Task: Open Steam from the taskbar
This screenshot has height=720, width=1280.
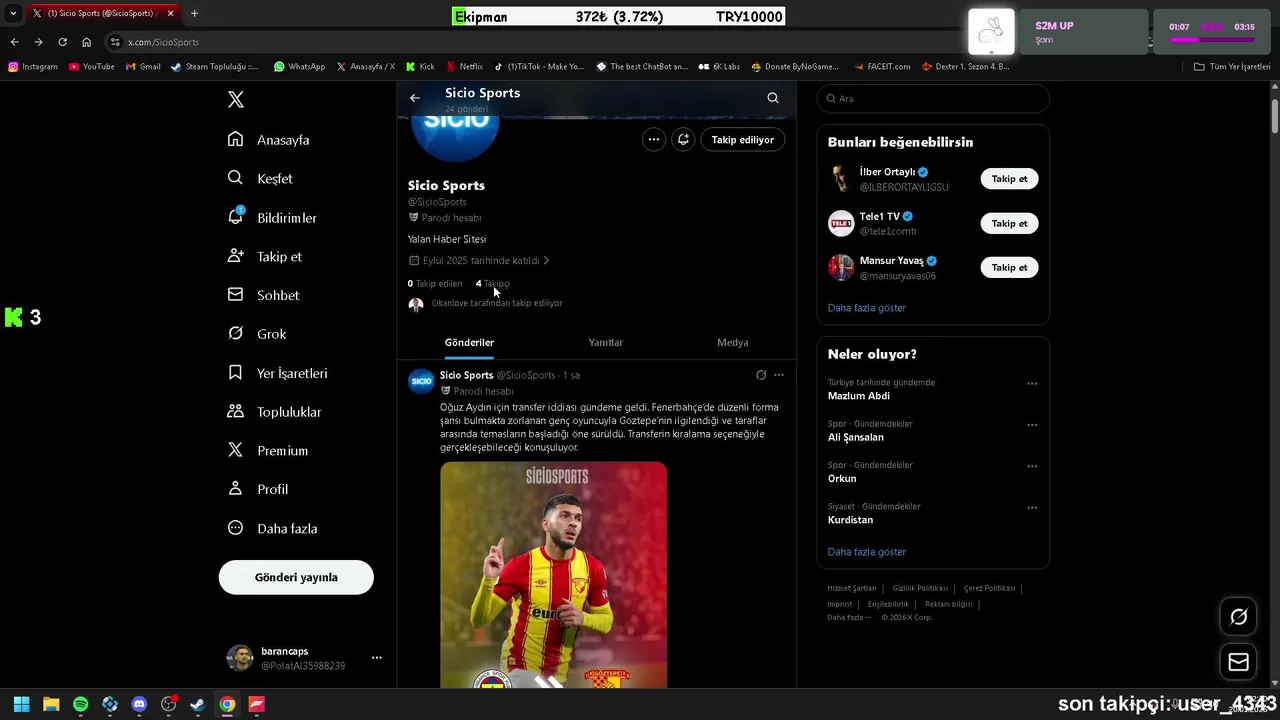Action: [198, 704]
